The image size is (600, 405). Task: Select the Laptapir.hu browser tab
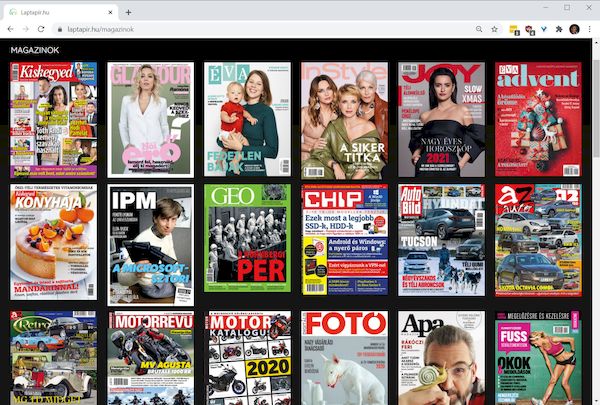pyautogui.click(x=59, y=12)
